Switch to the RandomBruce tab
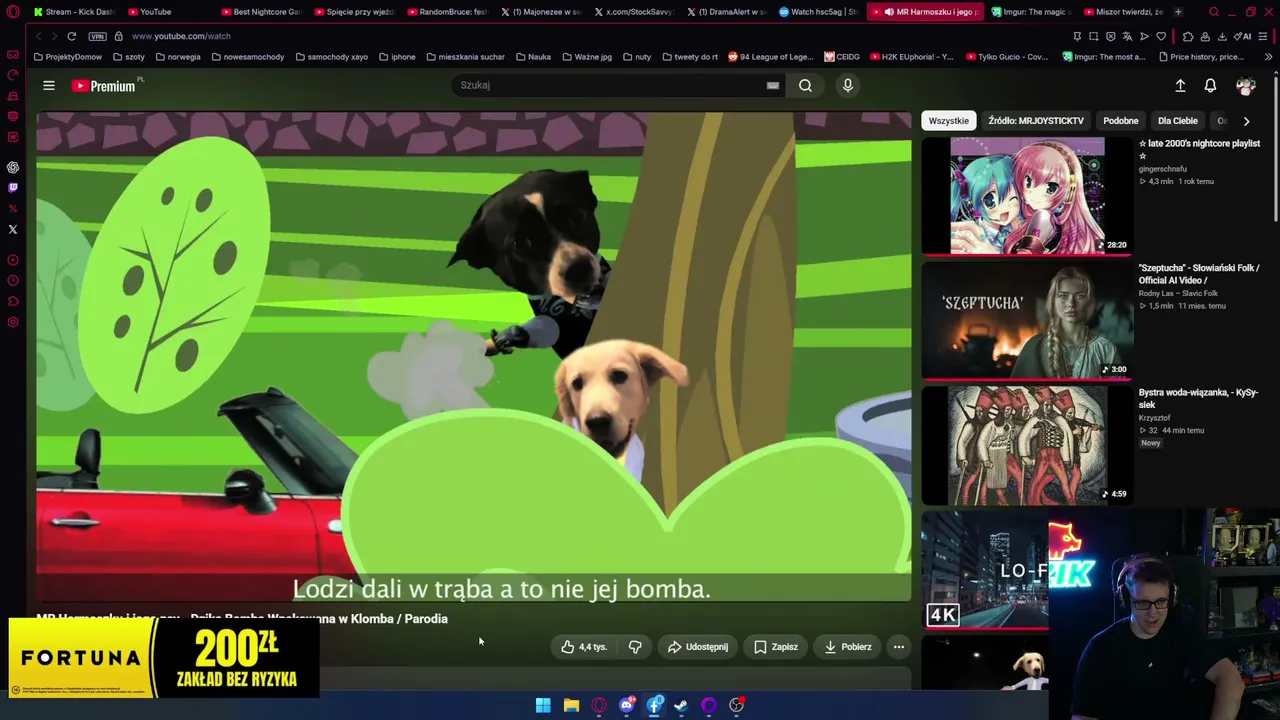This screenshot has height=720, width=1280. point(446,12)
